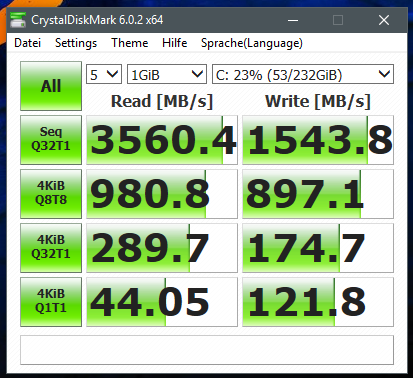
Task: Open the Hilfe menu
Action: pos(175,43)
